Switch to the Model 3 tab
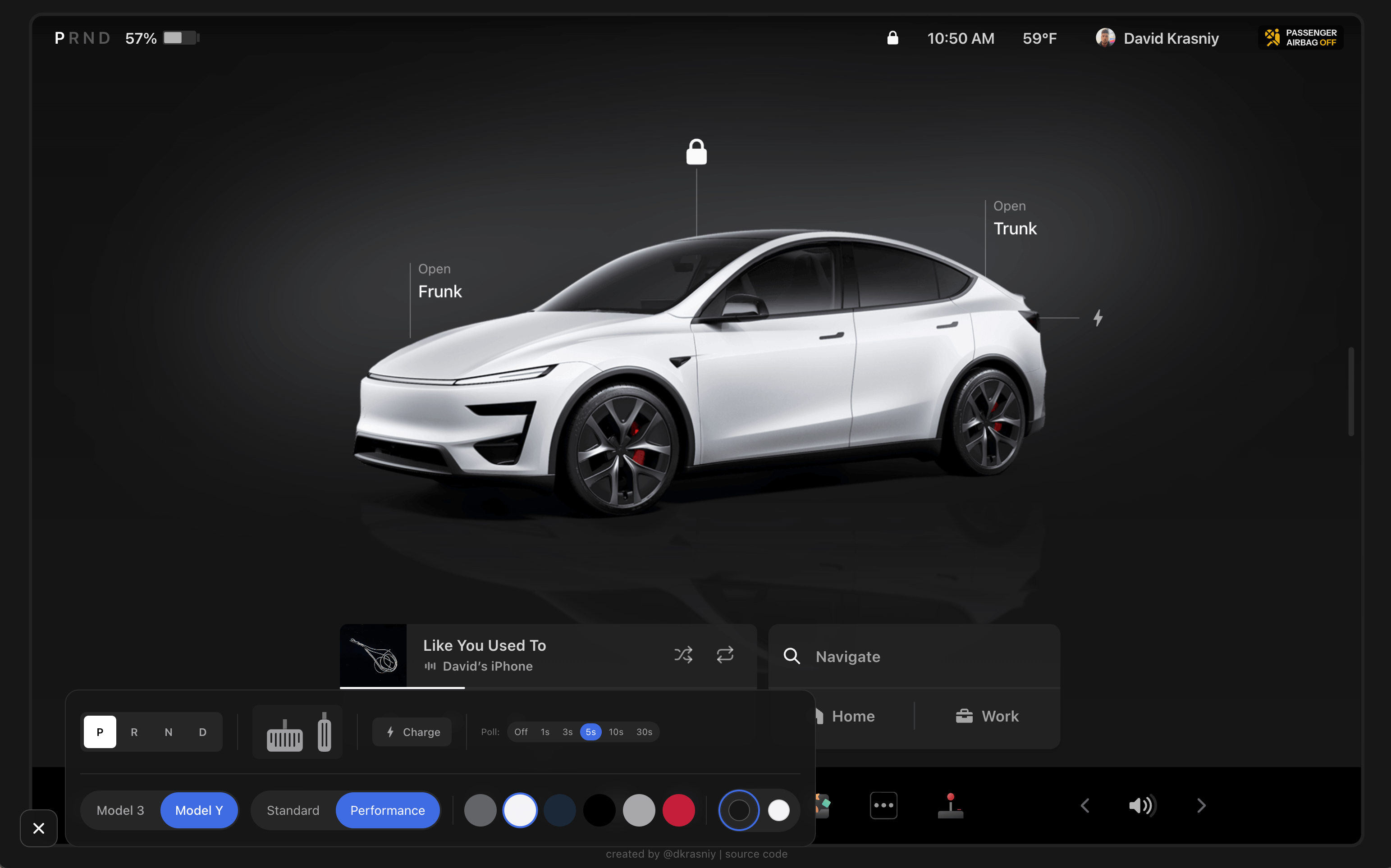Screen dimensions: 1391x868 [x=120, y=810]
